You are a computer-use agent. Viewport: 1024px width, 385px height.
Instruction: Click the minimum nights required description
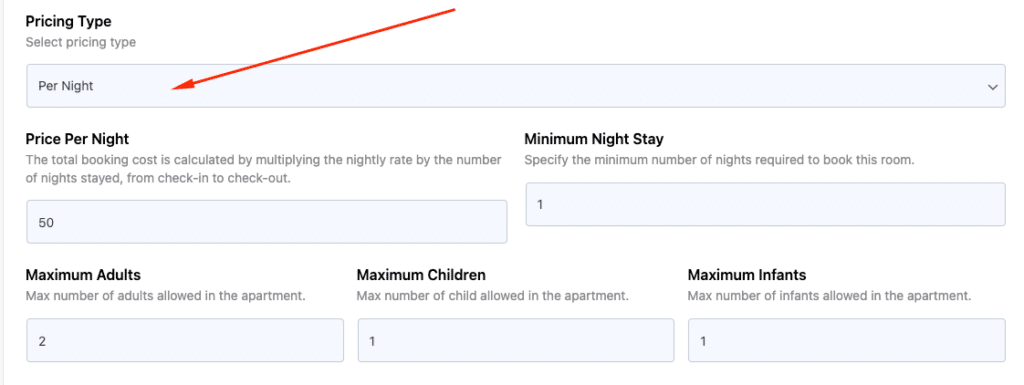pyautogui.click(x=719, y=160)
